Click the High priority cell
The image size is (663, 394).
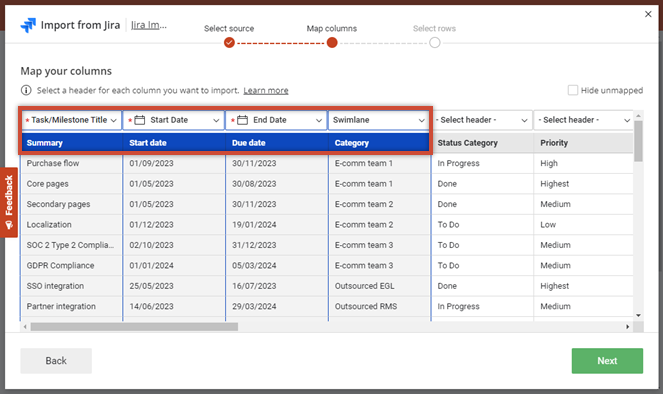pyautogui.click(x=584, y=163)
